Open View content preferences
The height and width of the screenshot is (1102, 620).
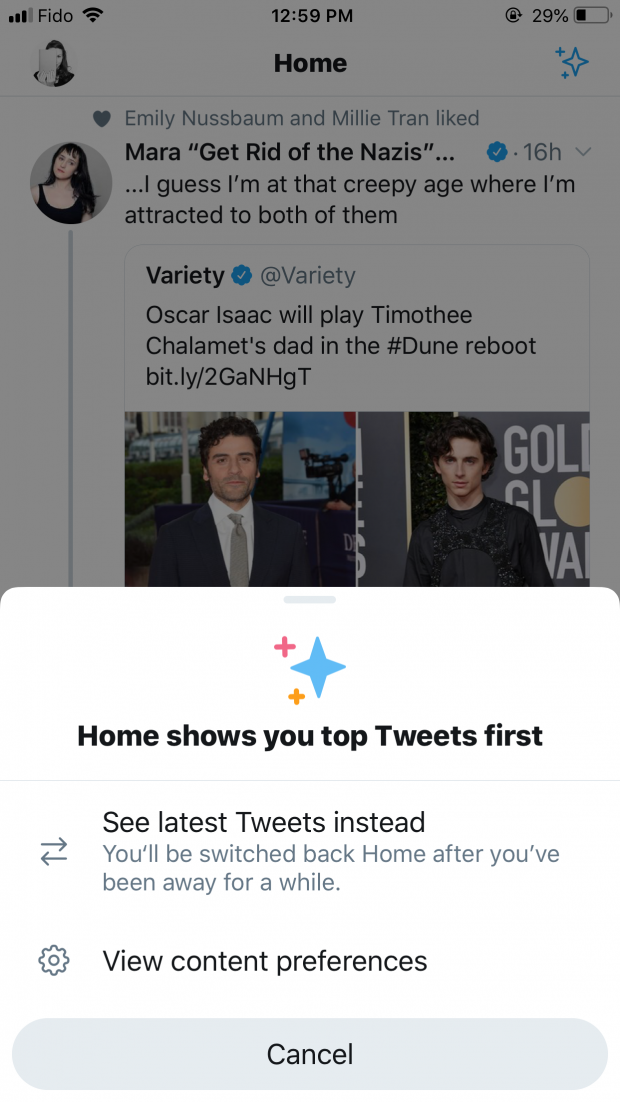click(x=264, y=960)
